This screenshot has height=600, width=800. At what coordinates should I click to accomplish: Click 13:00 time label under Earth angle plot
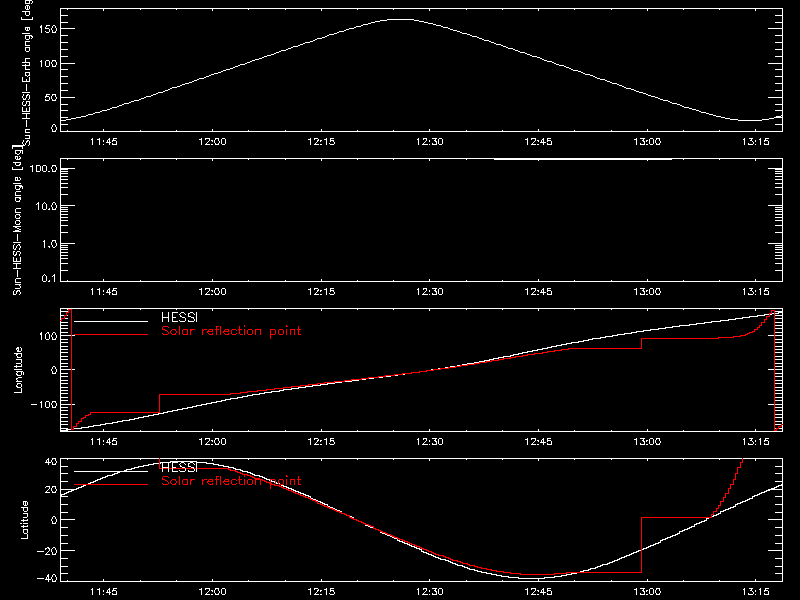pyautogui.click(x=647, y=142)
